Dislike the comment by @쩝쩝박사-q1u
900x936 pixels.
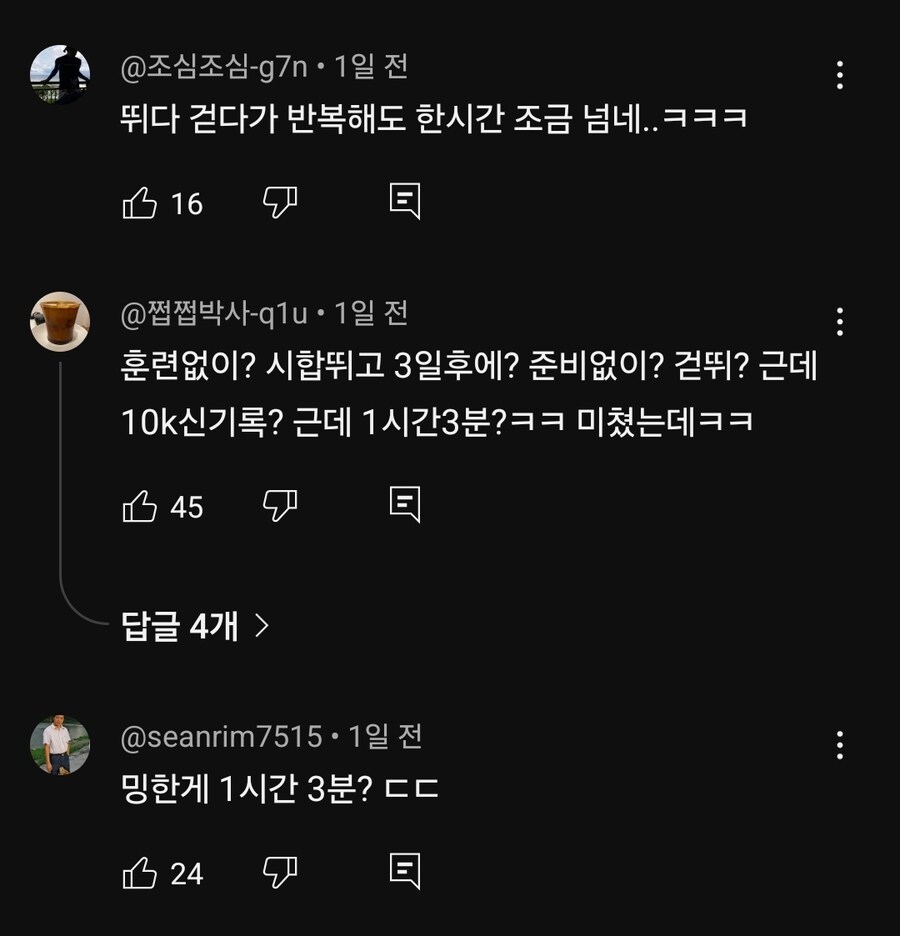coord(280,506)
